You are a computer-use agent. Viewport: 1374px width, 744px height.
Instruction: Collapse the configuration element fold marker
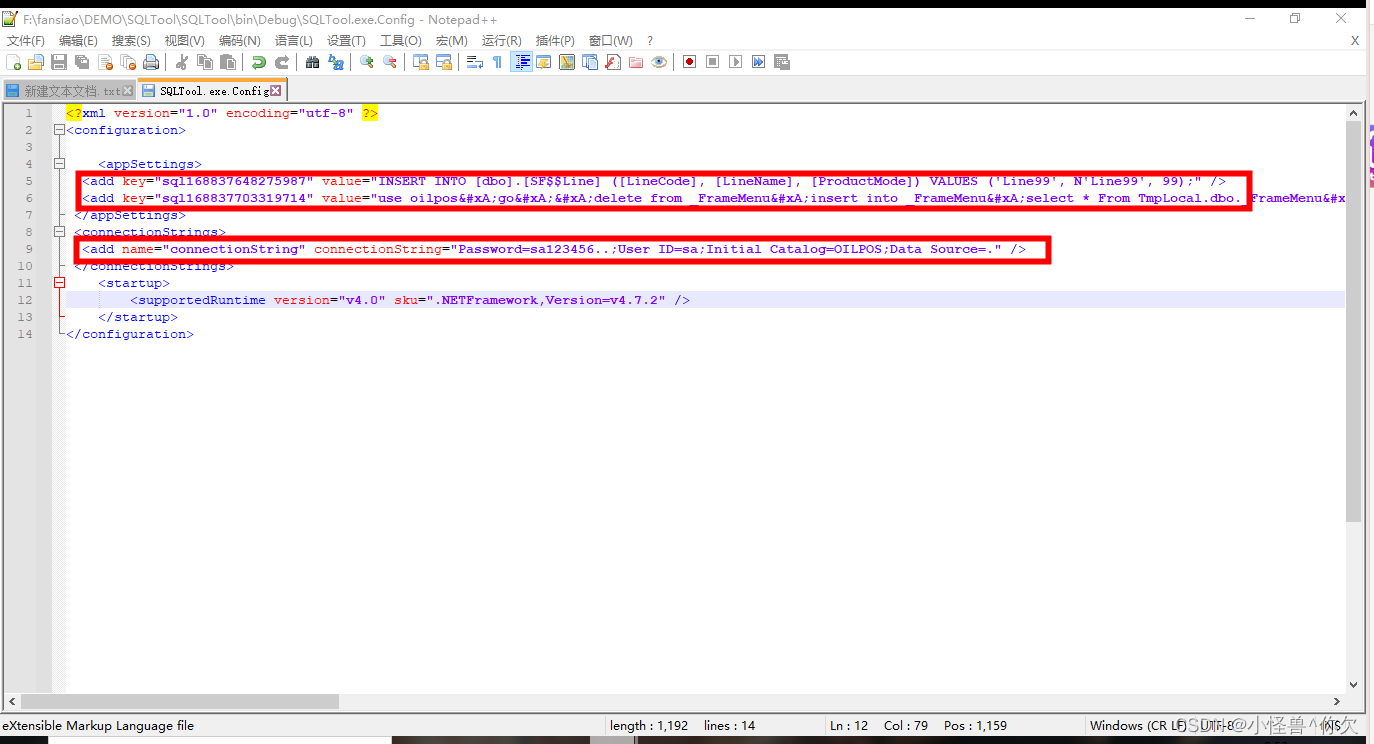coord(59,129)
